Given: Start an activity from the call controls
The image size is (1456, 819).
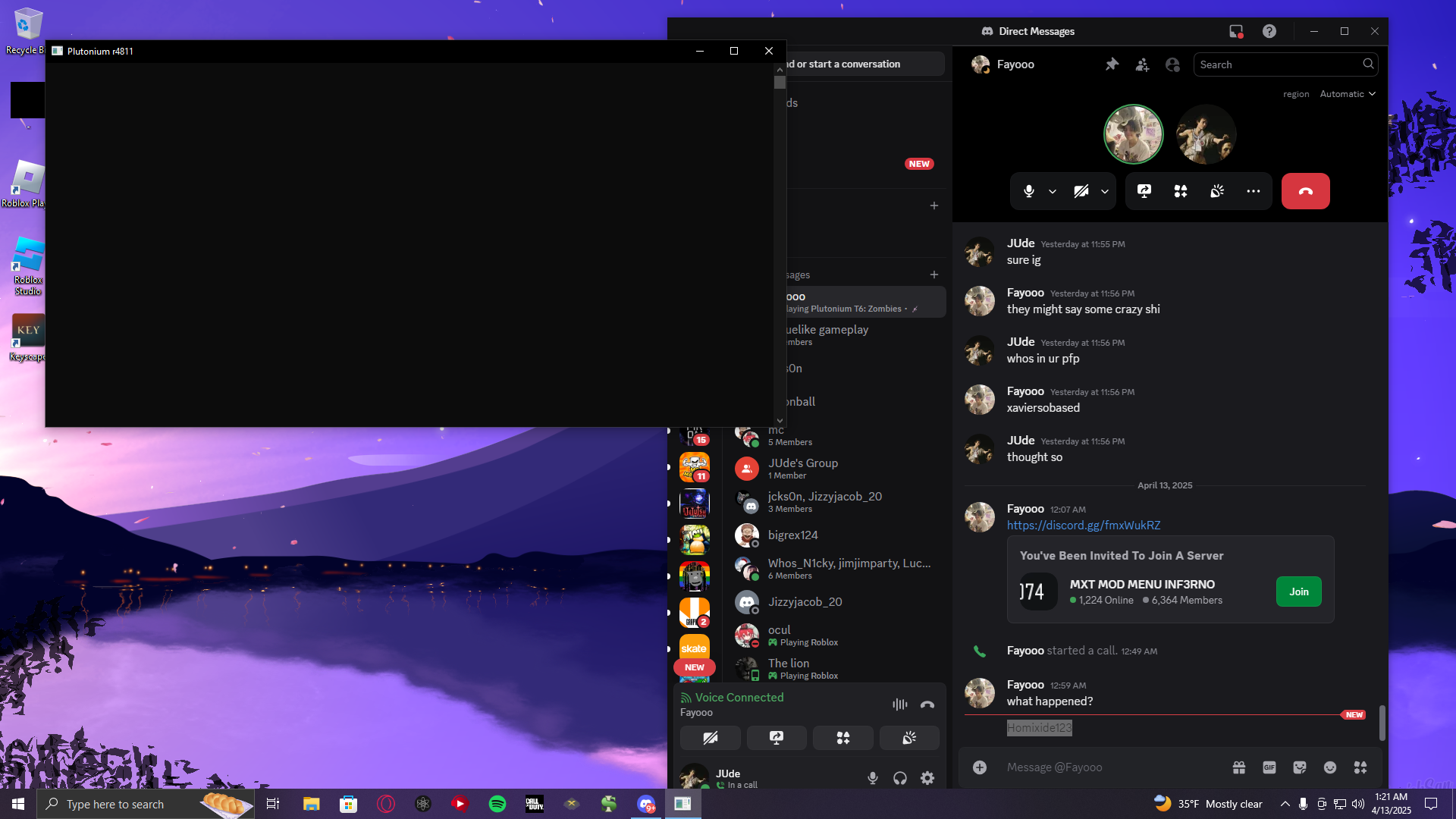Looking at the screenshot, I should [x=1181, y=191].
